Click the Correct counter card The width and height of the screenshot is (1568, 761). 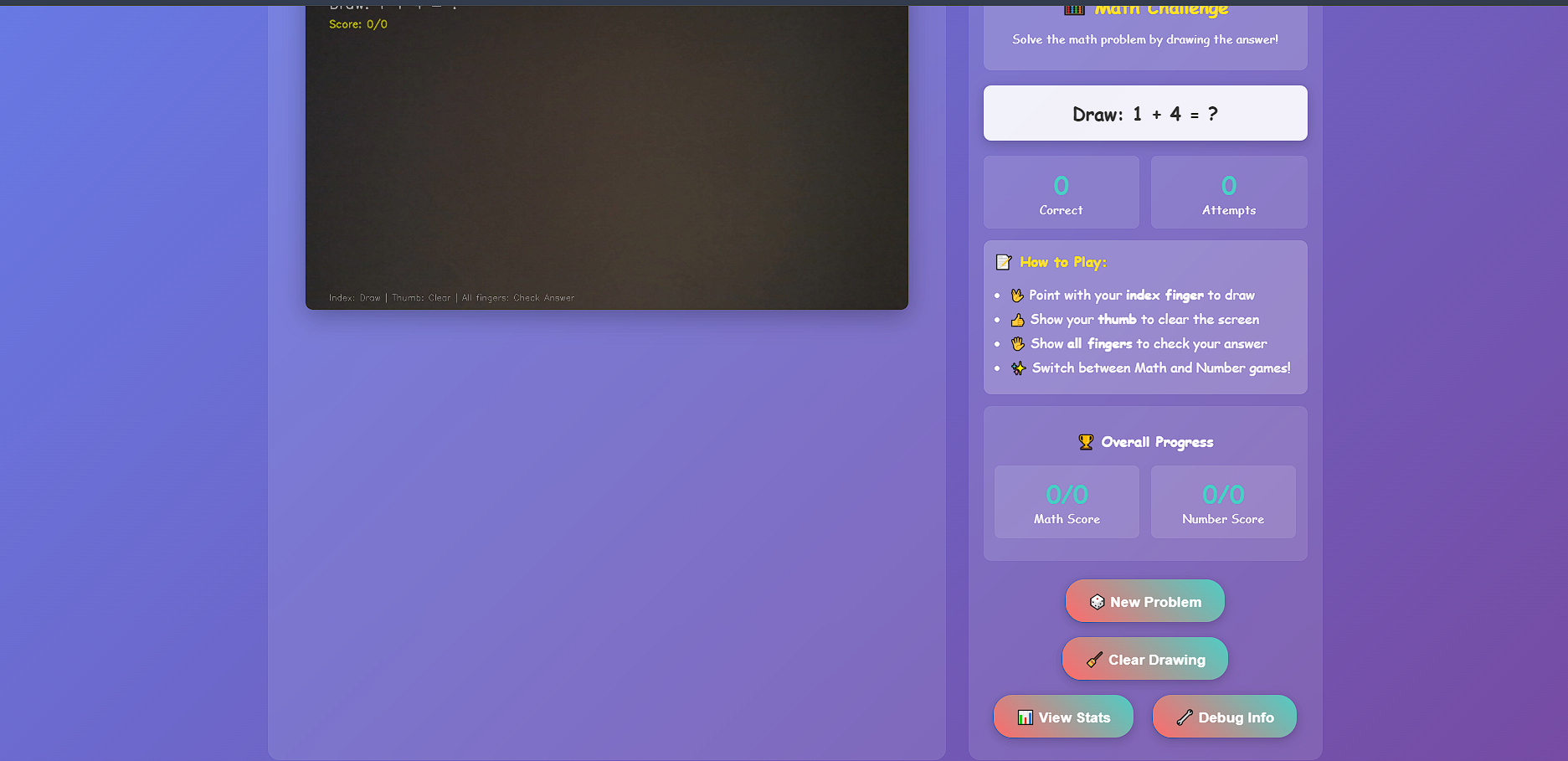click(1061, 193)
